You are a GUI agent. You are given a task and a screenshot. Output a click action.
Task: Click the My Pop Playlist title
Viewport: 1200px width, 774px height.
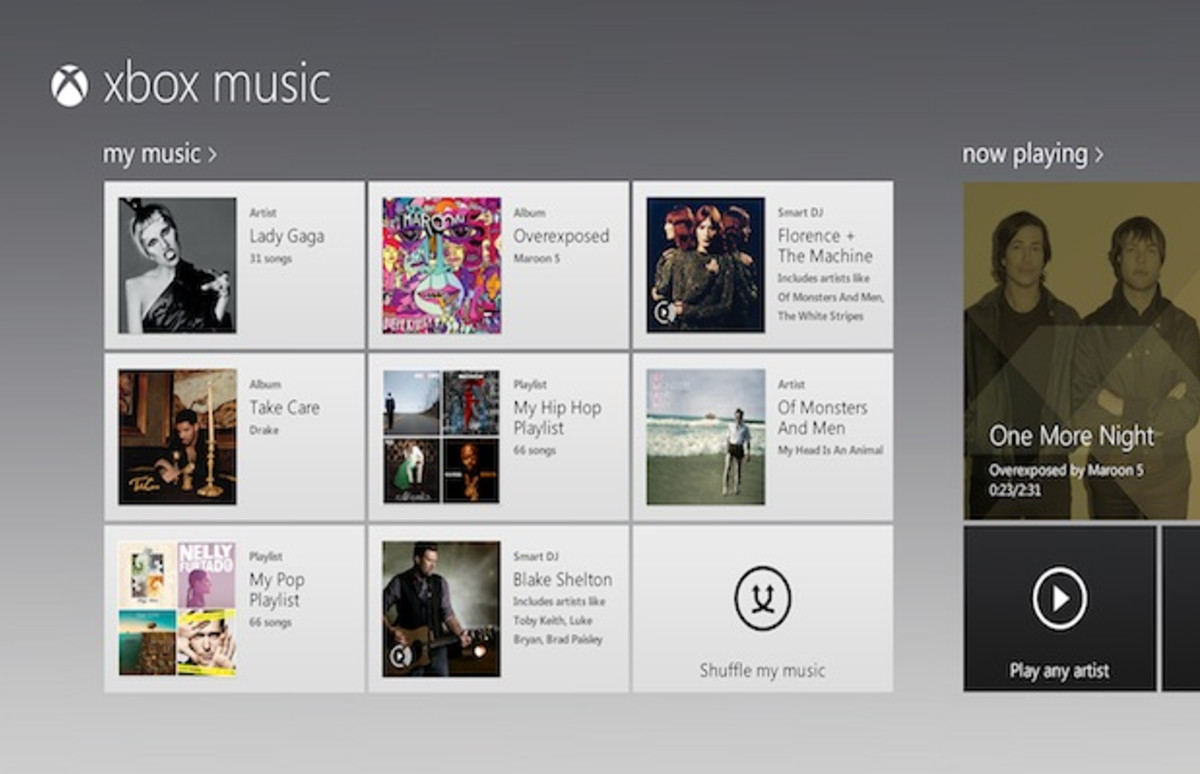tap(277, 590)
